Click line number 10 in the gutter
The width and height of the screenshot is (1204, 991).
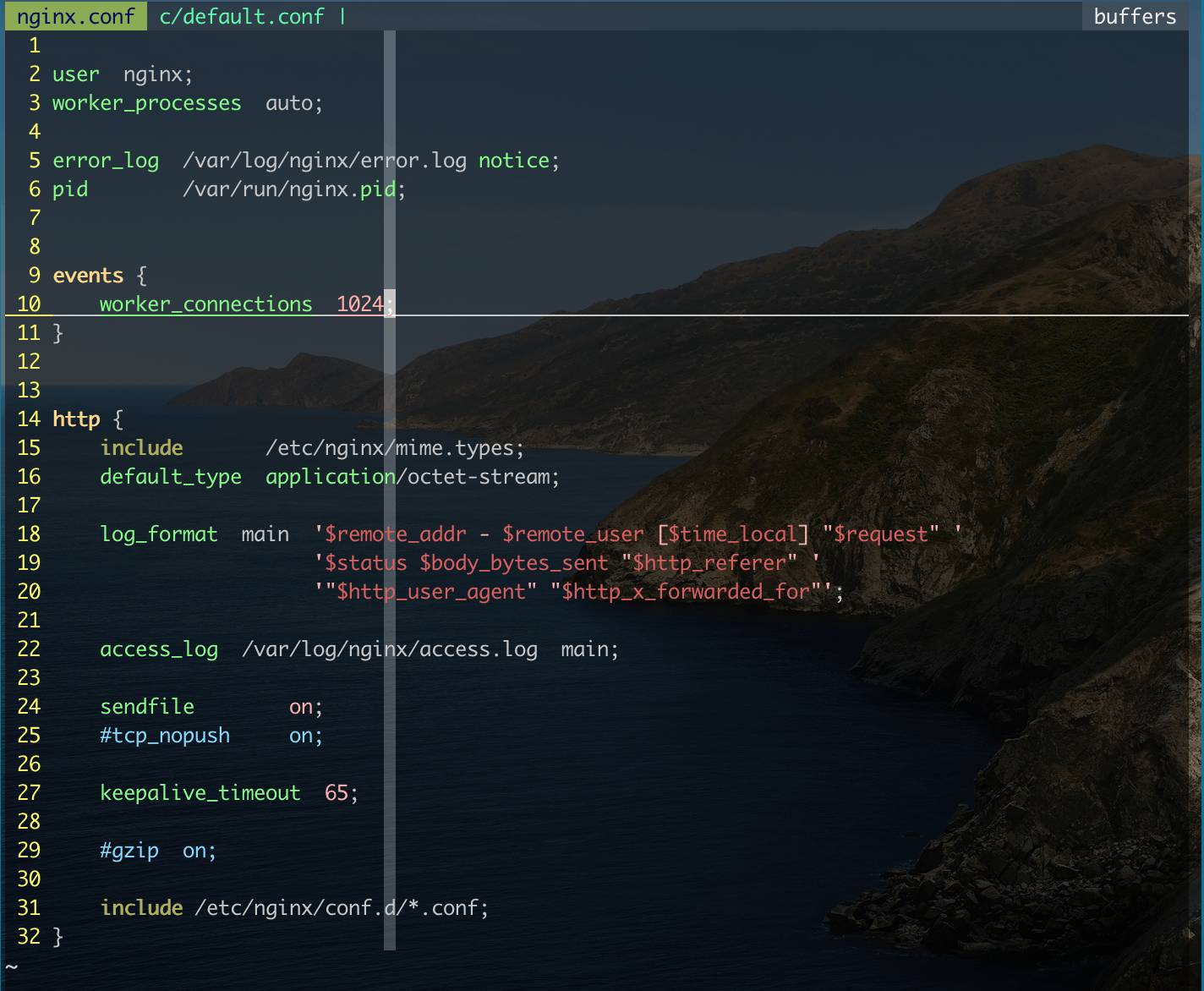click(29, 304)
